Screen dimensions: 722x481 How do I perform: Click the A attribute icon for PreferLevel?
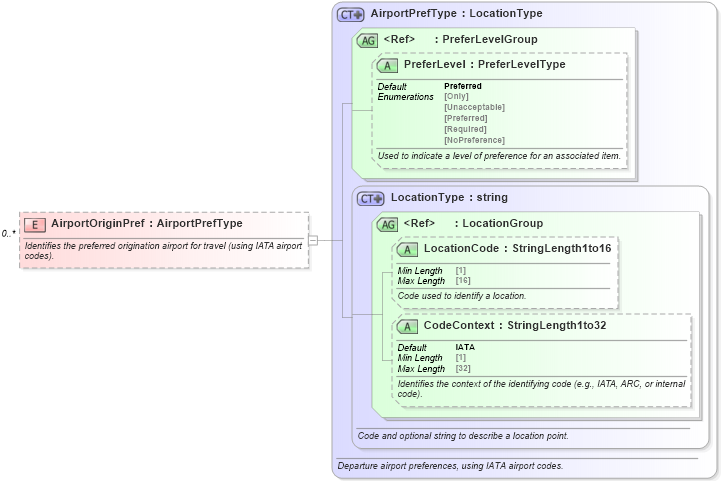click(387, 66)
